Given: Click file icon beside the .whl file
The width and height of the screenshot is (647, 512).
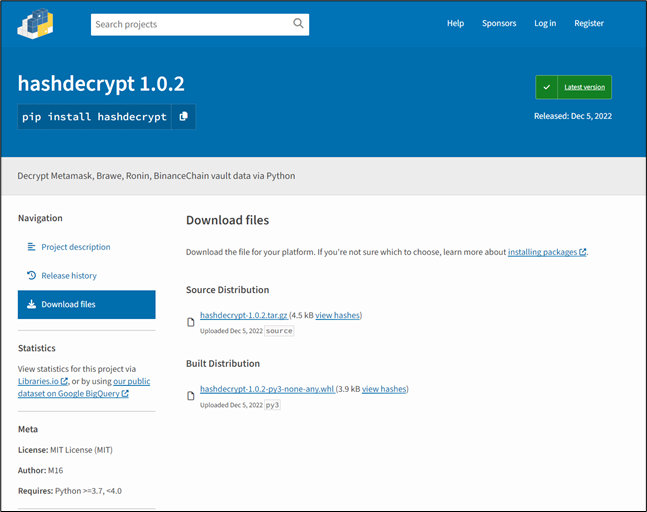Looking at the screenshot, I should [191, 396].
